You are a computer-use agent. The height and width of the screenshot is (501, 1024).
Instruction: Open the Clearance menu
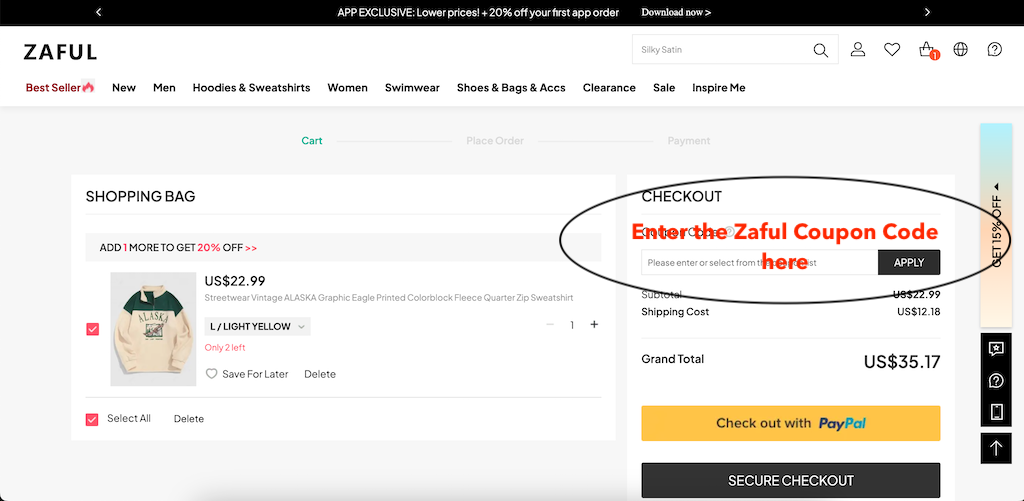(x=609, y=88)
